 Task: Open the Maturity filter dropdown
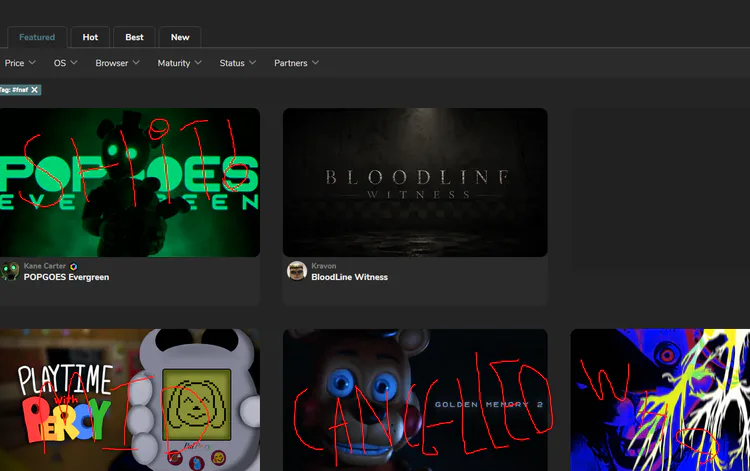point(179,63)
